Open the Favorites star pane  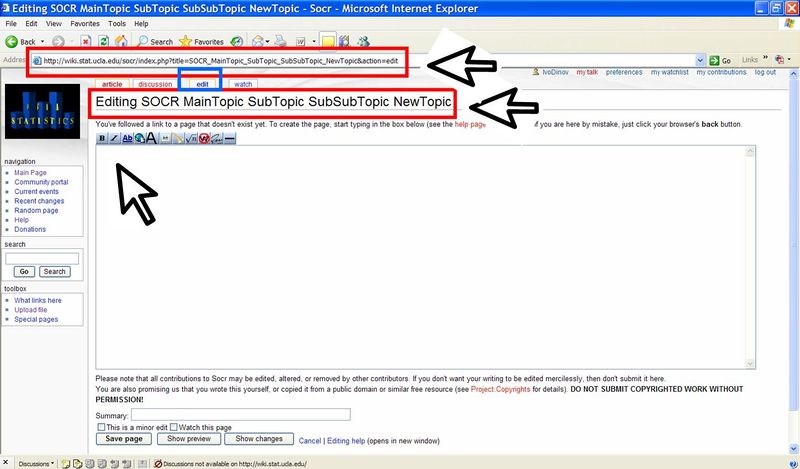(202, 42)
